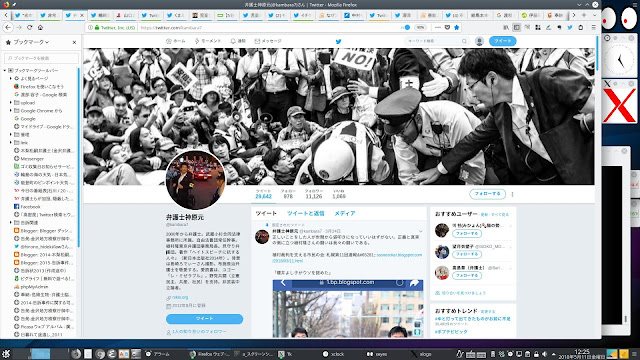
Task: View the profile's tweet count 29,642
Action: coord(263,194)
